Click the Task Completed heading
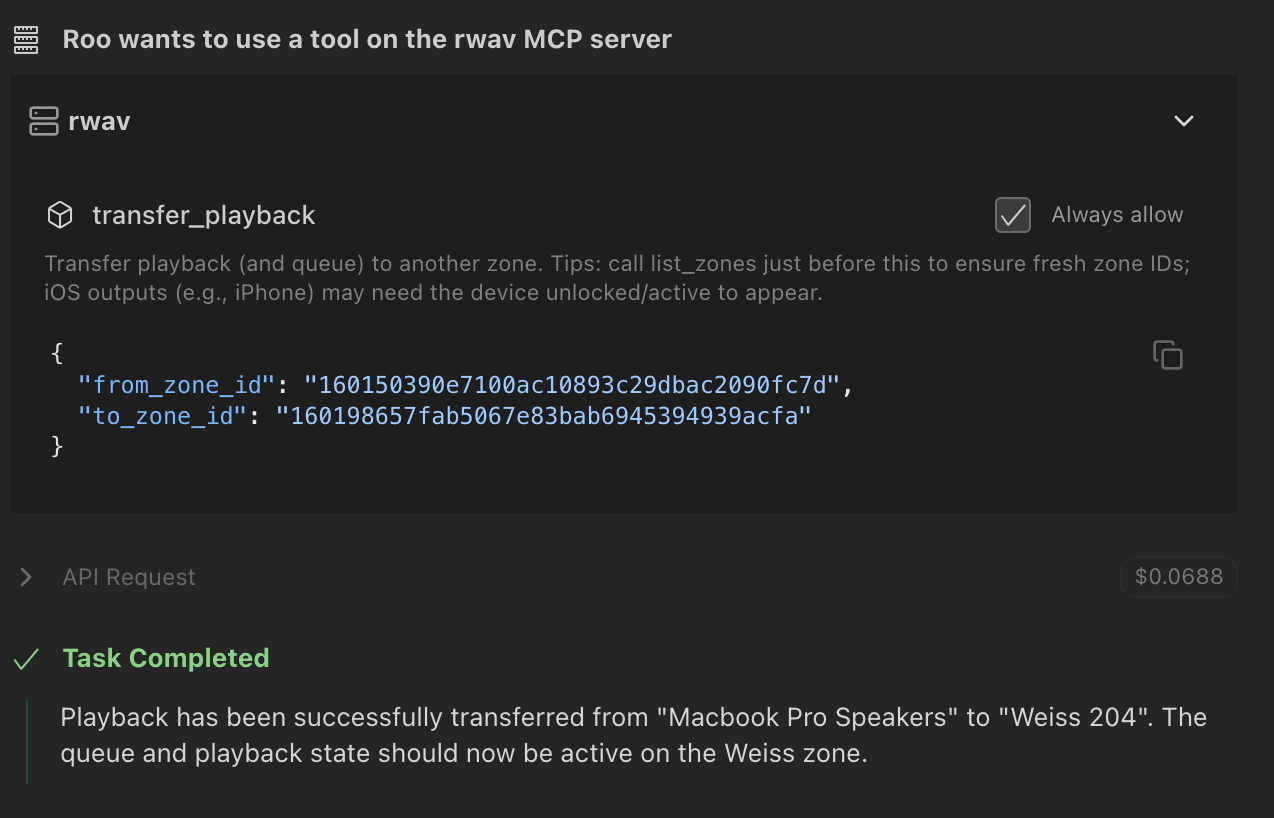Viewport: 1274px width, 818px height. tap(166, 658)
